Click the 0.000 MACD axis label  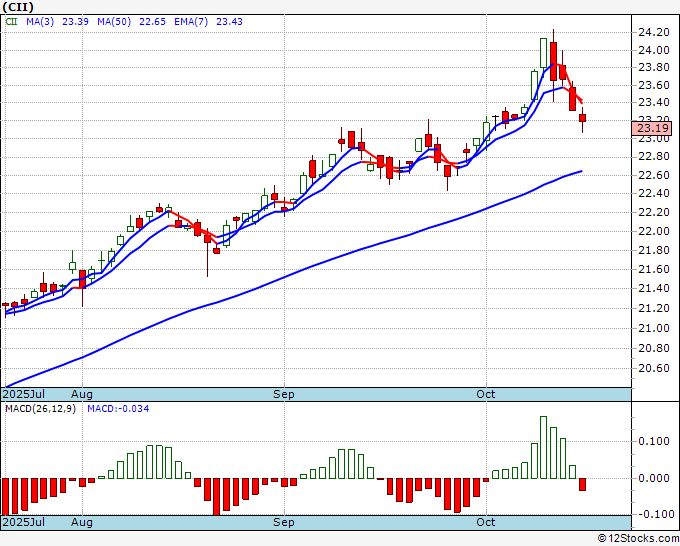(x=654, y=478)
